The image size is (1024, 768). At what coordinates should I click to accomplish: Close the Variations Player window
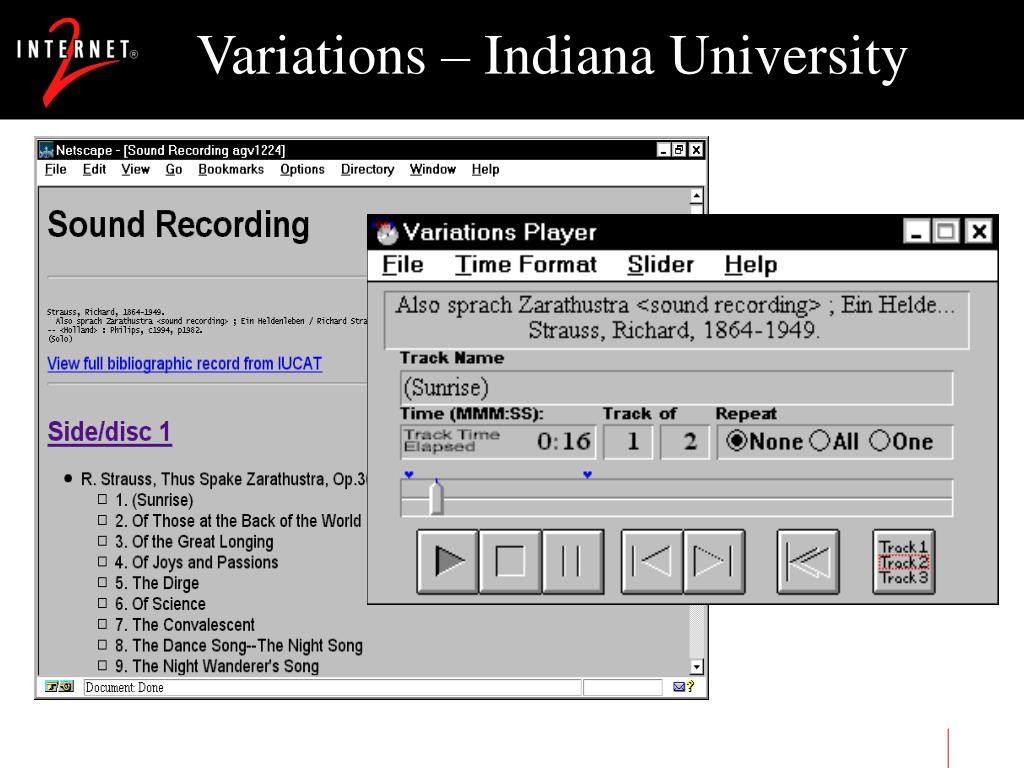click(x=979, y=232)
